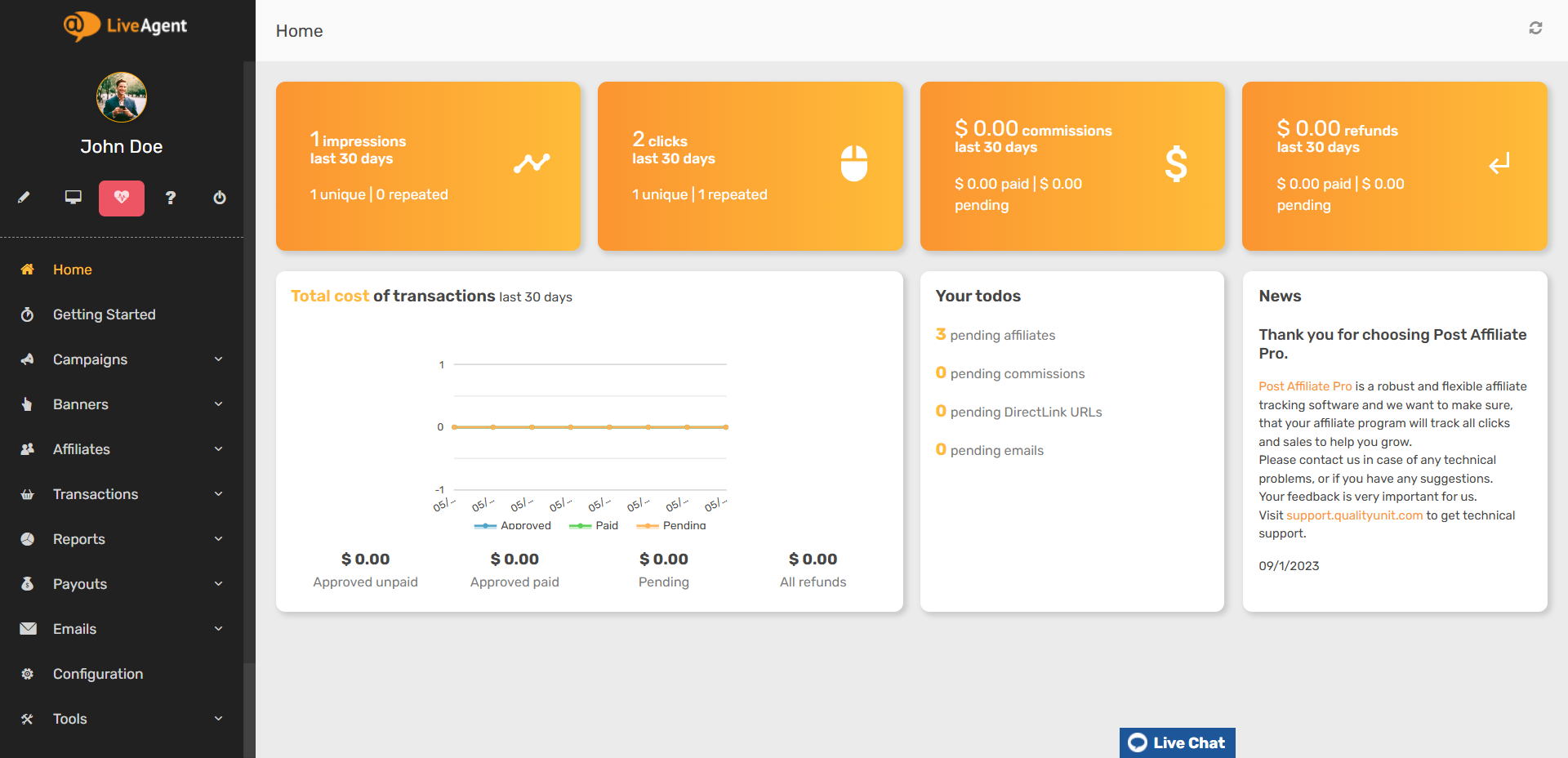Expand the Emails menu chevron
Image resolution: width=1568 pixels, height=758 pixels.
point(218,629)
